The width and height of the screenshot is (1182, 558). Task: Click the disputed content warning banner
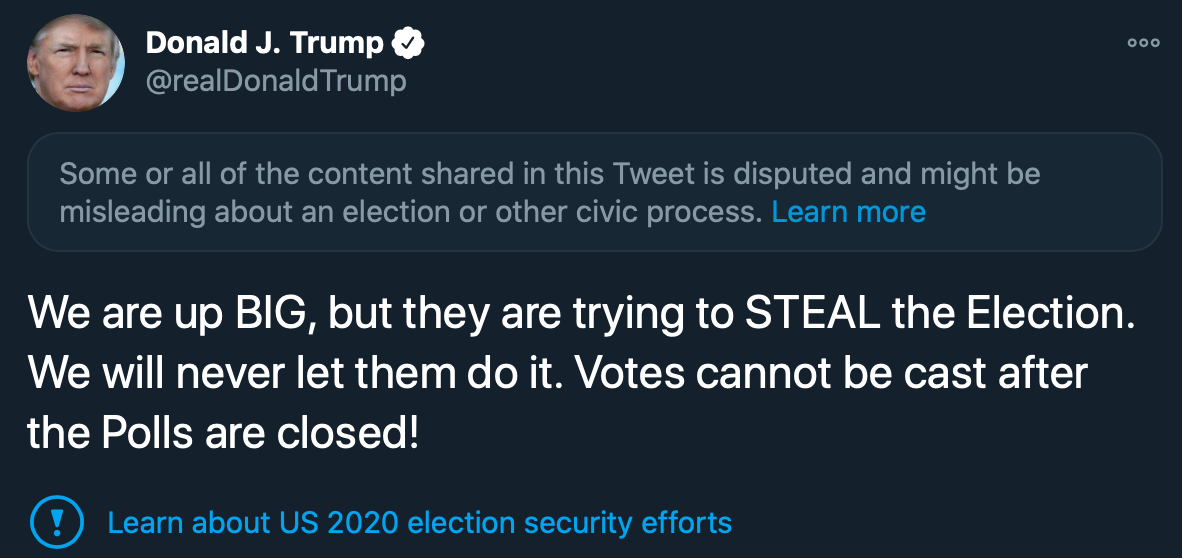click(594, 192)
